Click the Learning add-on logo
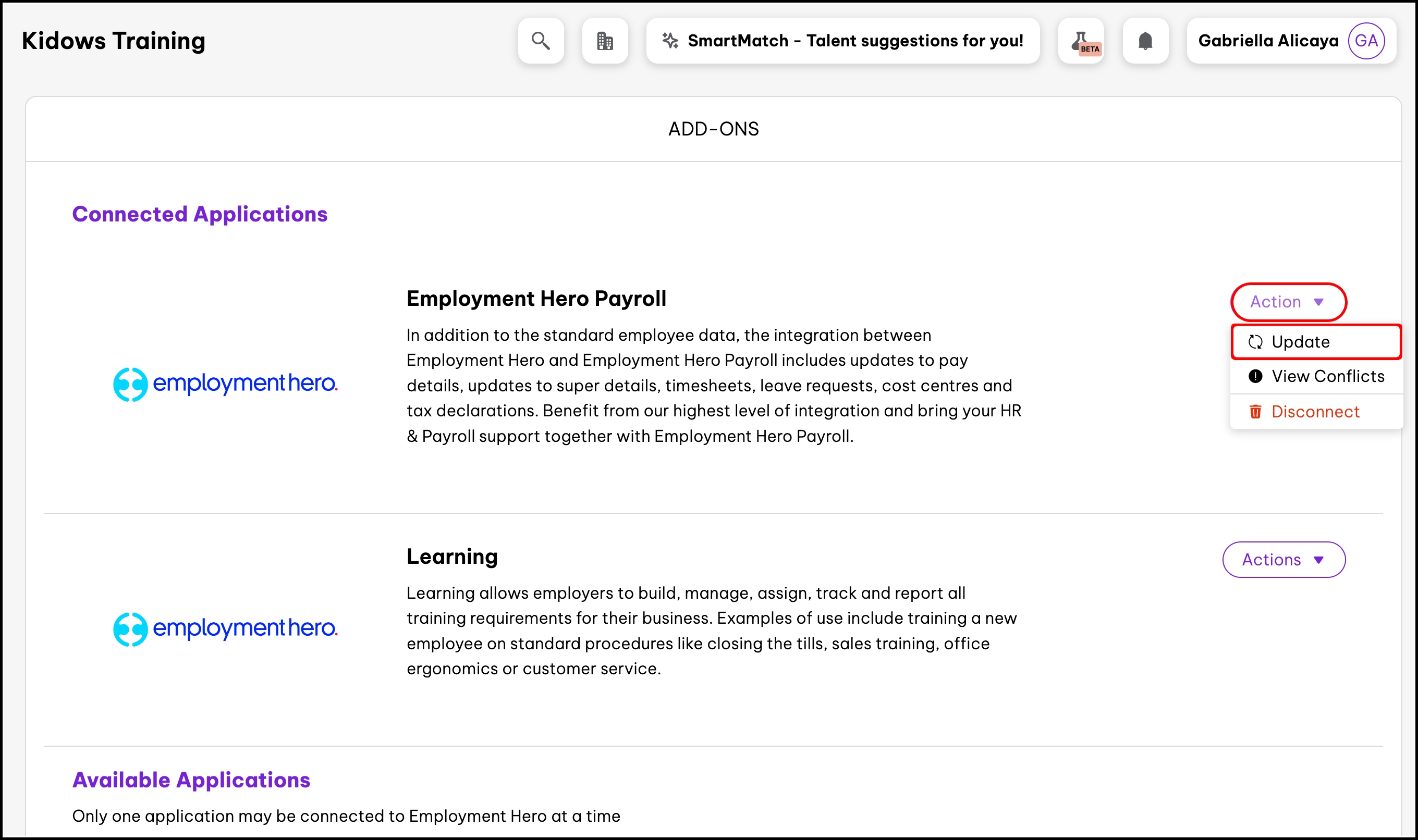Viewport: 1418px width, 840px height. tap(225, 629)
